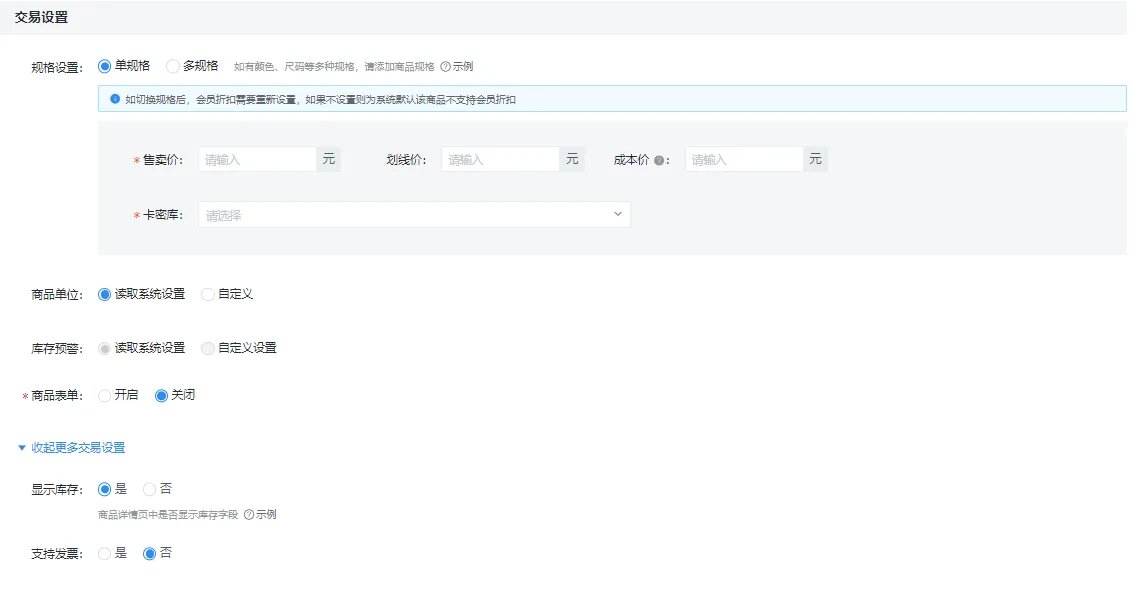The width and height of the screenshot is (1133, 591).
Task: Choose 自定义 for 商品单位
Action: point(208,295)
